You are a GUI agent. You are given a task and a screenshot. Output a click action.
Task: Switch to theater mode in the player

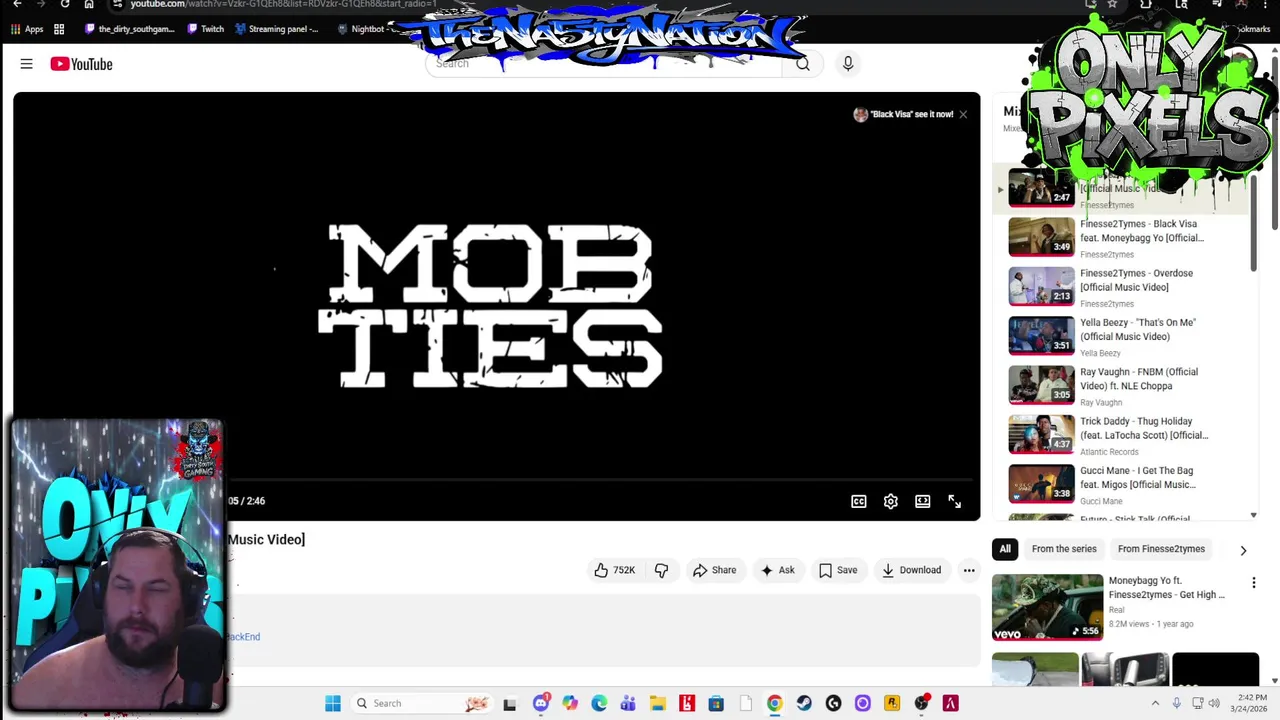(922, 501)
